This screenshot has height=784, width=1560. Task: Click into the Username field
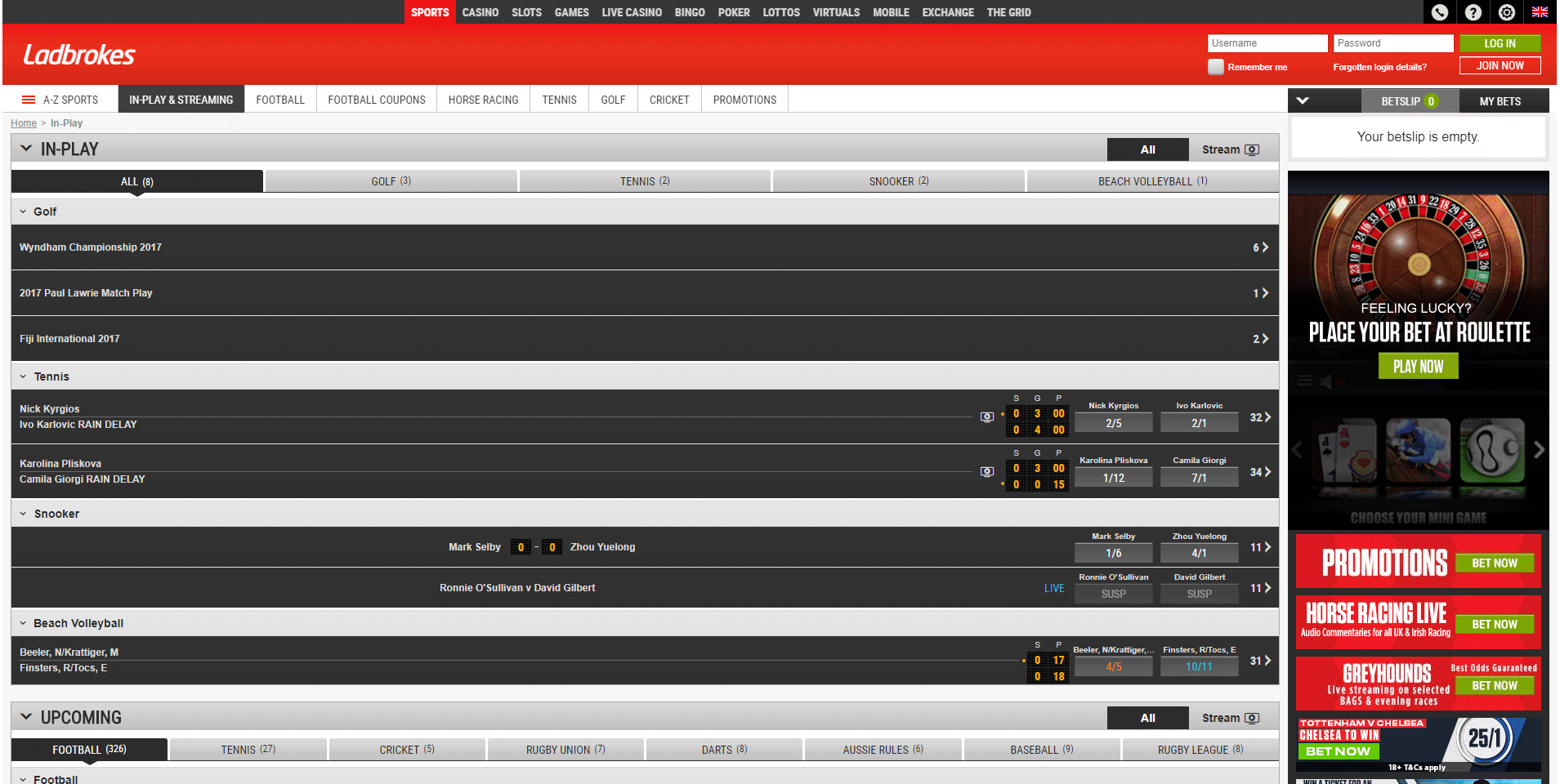click(x=1267, y=43)
